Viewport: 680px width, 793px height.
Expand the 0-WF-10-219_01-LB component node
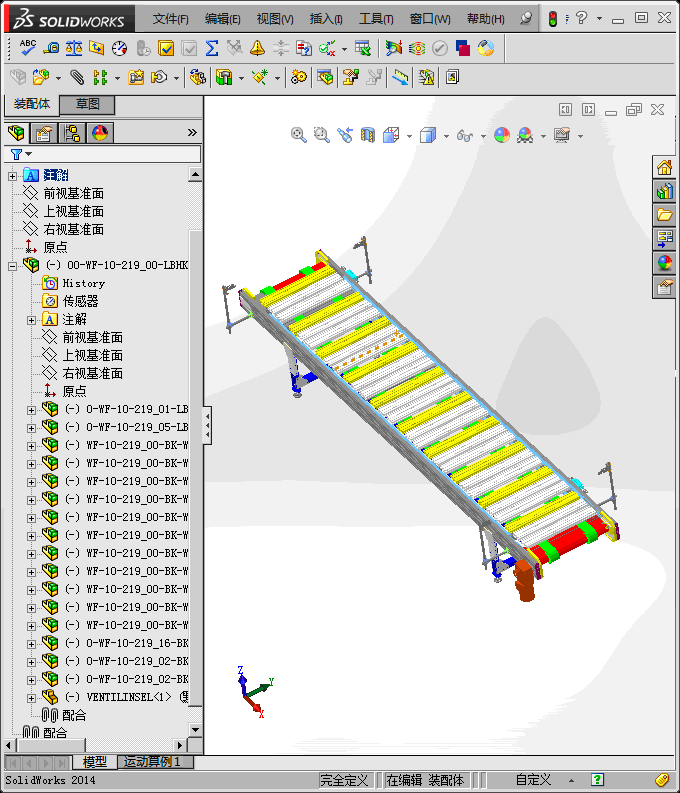(31, 410)
